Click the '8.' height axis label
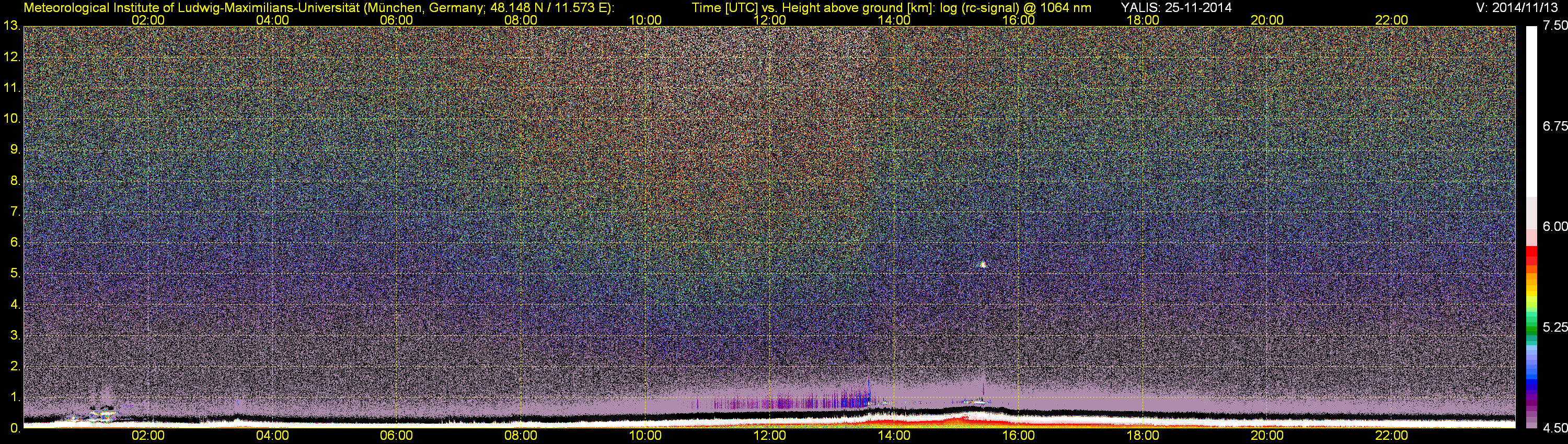 (15, 181)
